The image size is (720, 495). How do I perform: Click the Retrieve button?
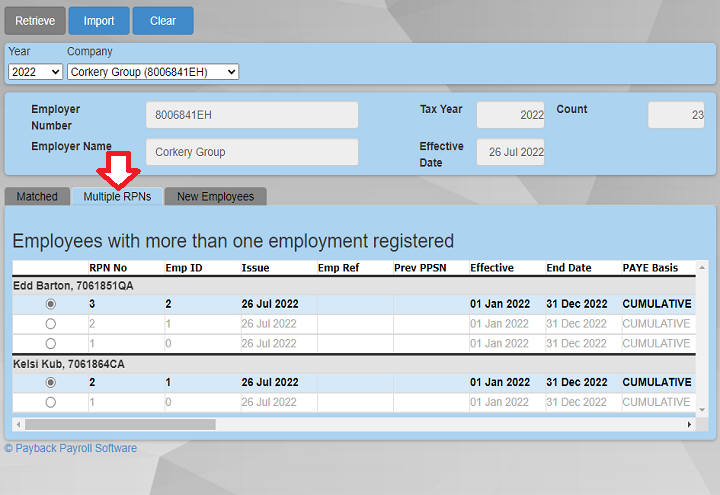click(35, 21)
